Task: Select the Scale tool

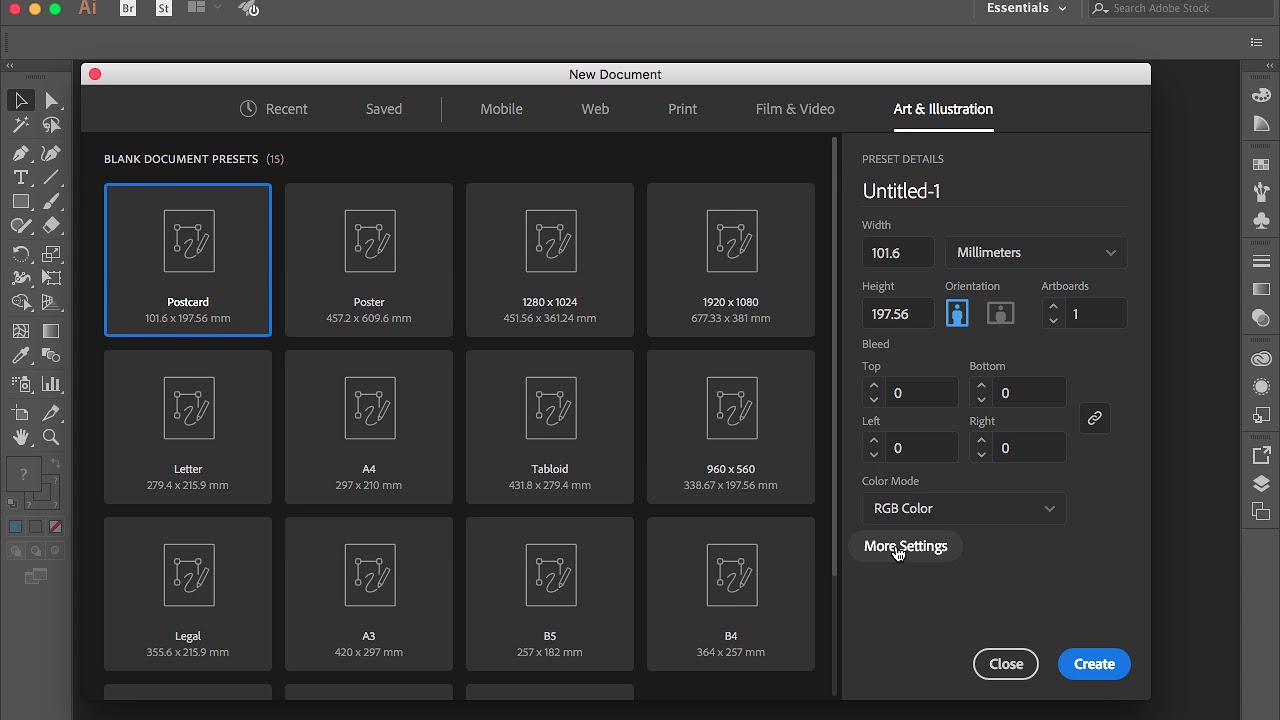Action: [x=52, y=254]
